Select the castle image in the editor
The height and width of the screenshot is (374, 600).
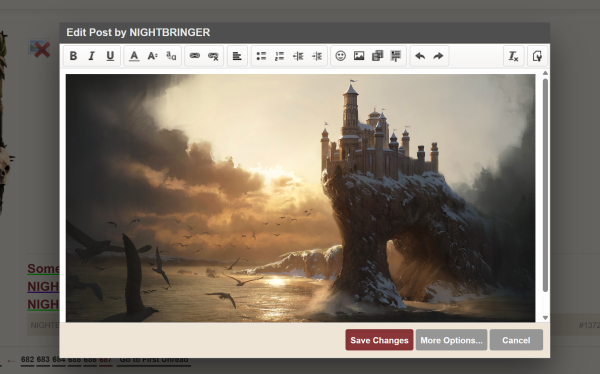coord(300,198)
